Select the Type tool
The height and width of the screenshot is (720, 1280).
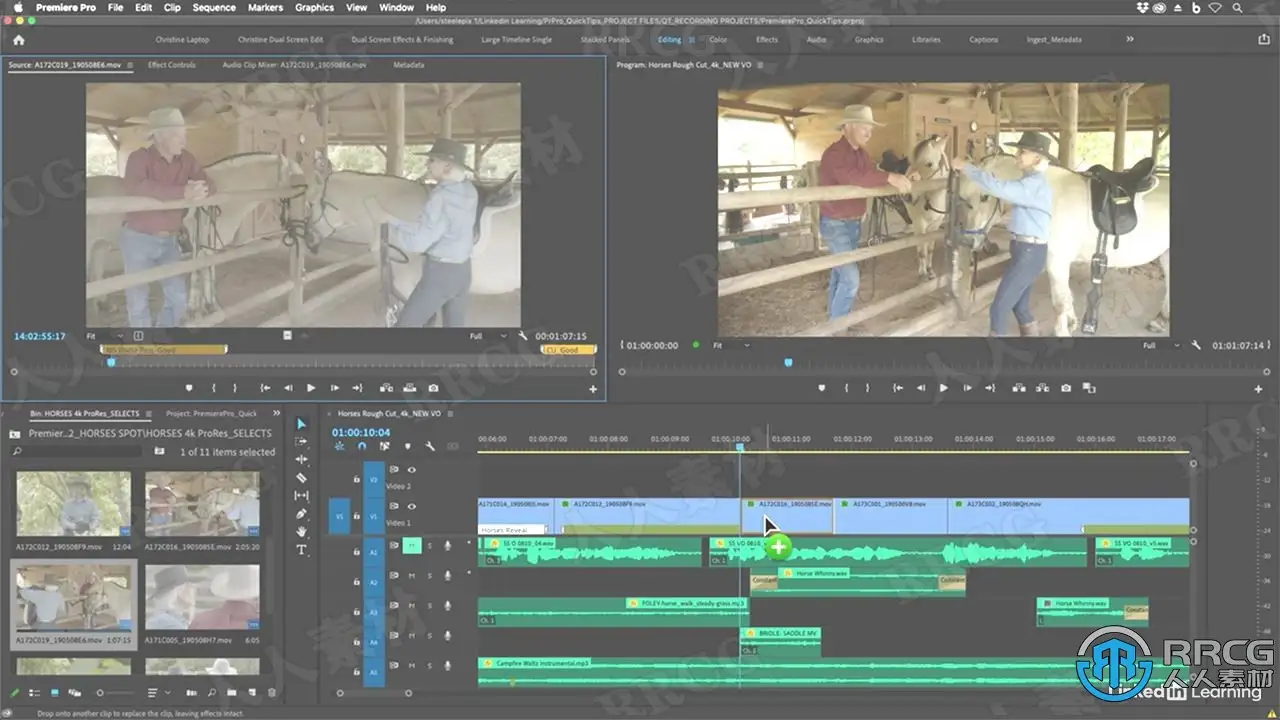tap(302, 550)
